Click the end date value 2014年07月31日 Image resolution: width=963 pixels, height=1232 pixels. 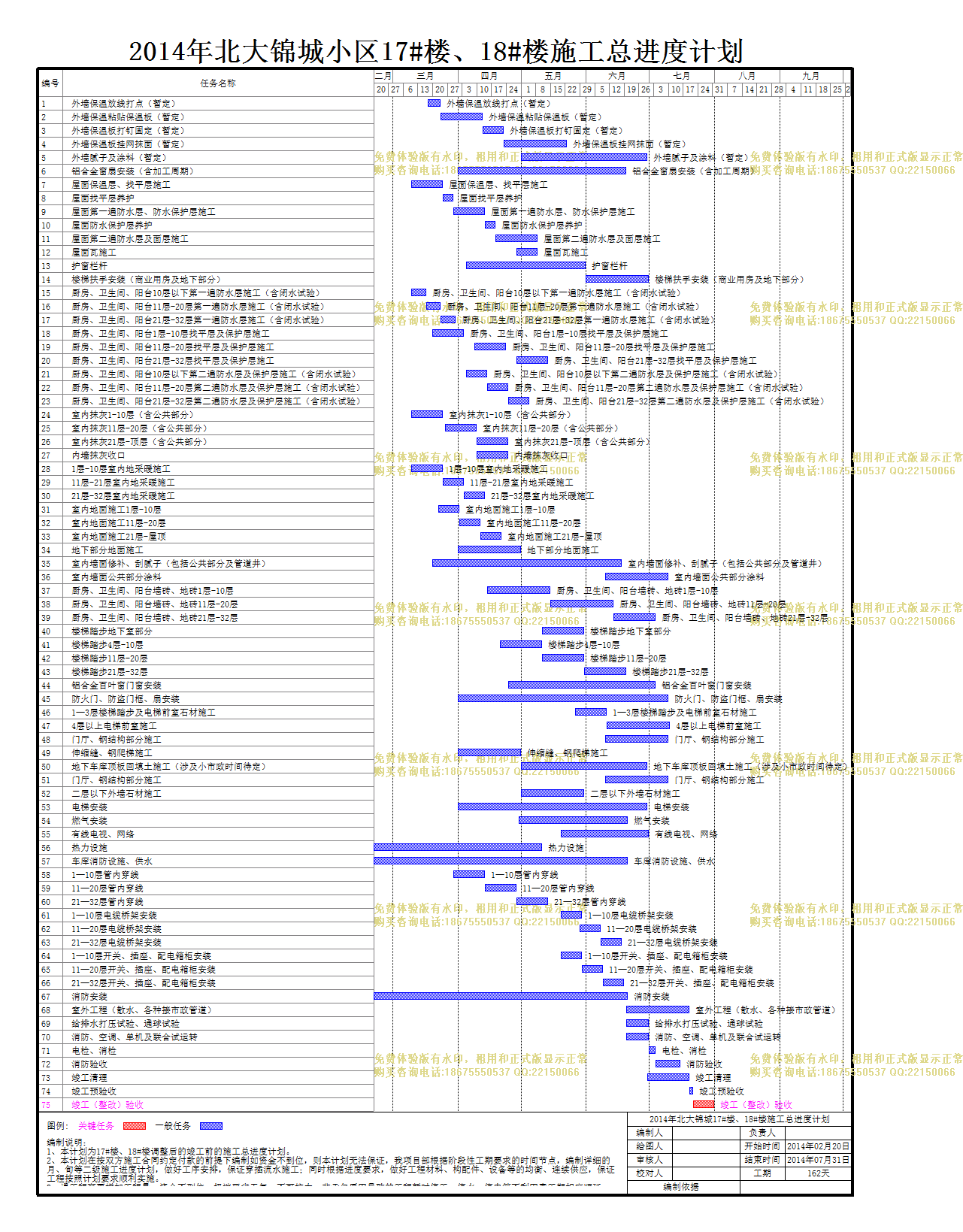coord(818,1160)
